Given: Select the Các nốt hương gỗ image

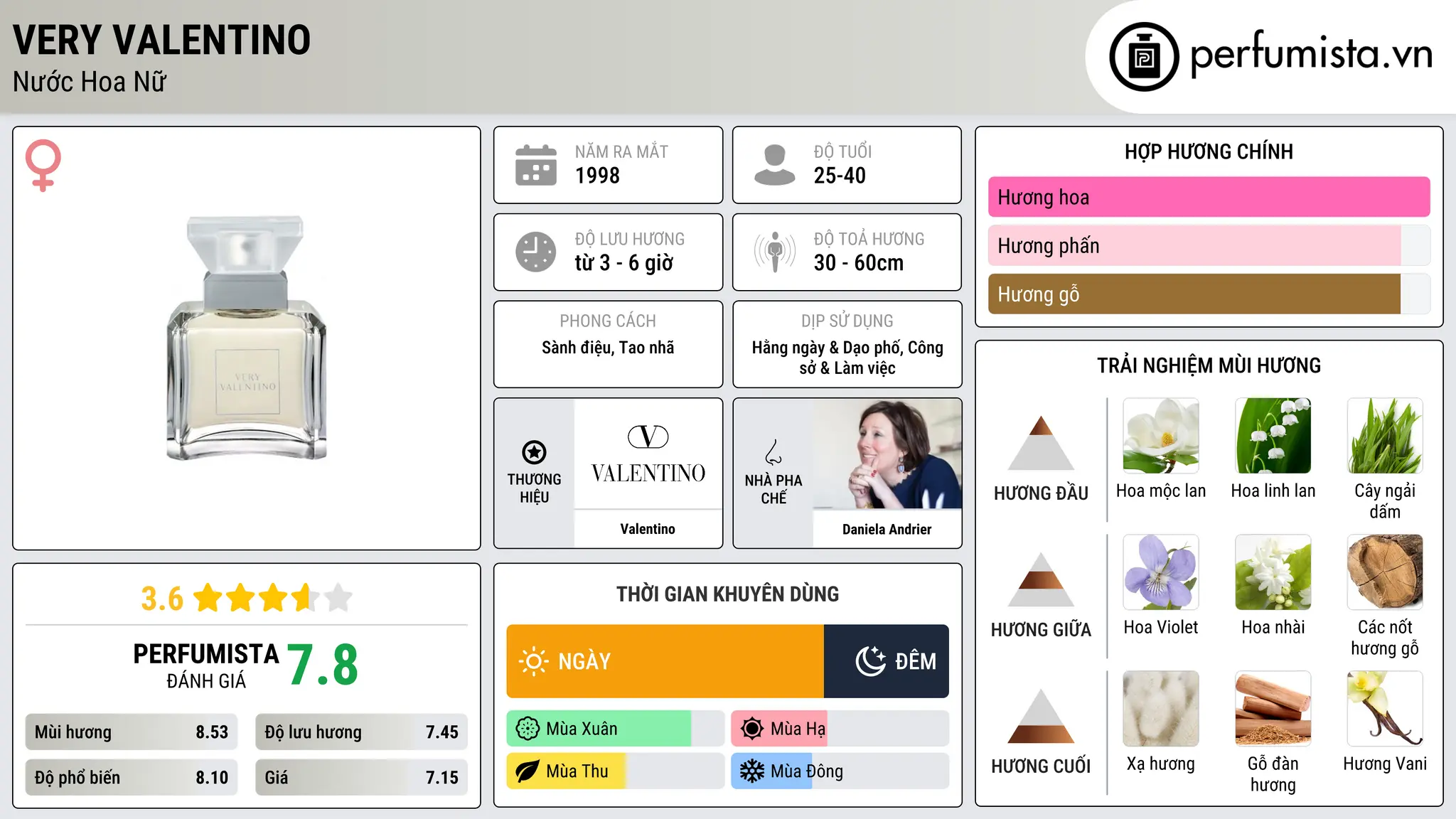Looking at the screenshot, I should pyautogui.click(x=1385, y=572).
